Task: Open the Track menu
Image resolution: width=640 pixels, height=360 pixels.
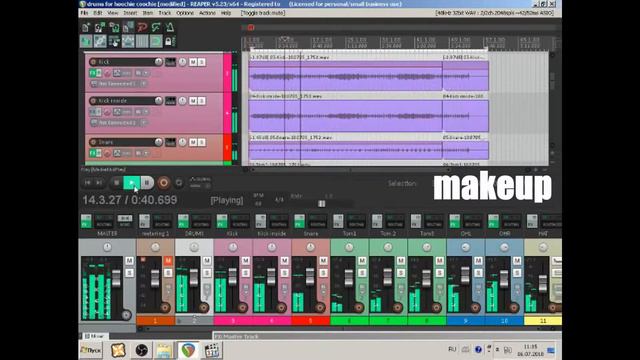Action: 164,13
